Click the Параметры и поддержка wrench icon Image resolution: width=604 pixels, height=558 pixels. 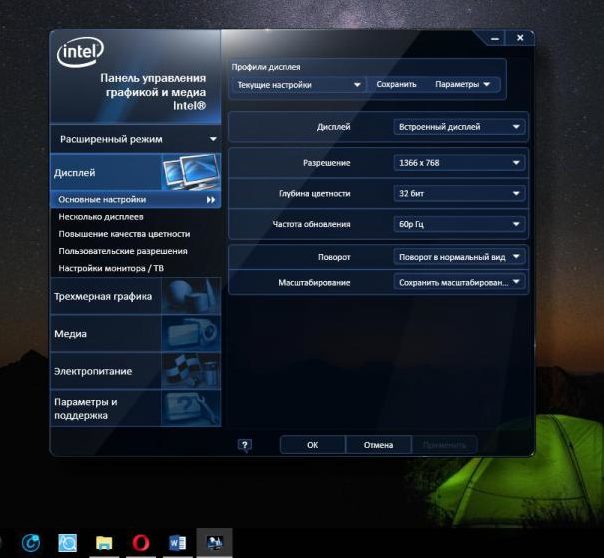(191, 408)
